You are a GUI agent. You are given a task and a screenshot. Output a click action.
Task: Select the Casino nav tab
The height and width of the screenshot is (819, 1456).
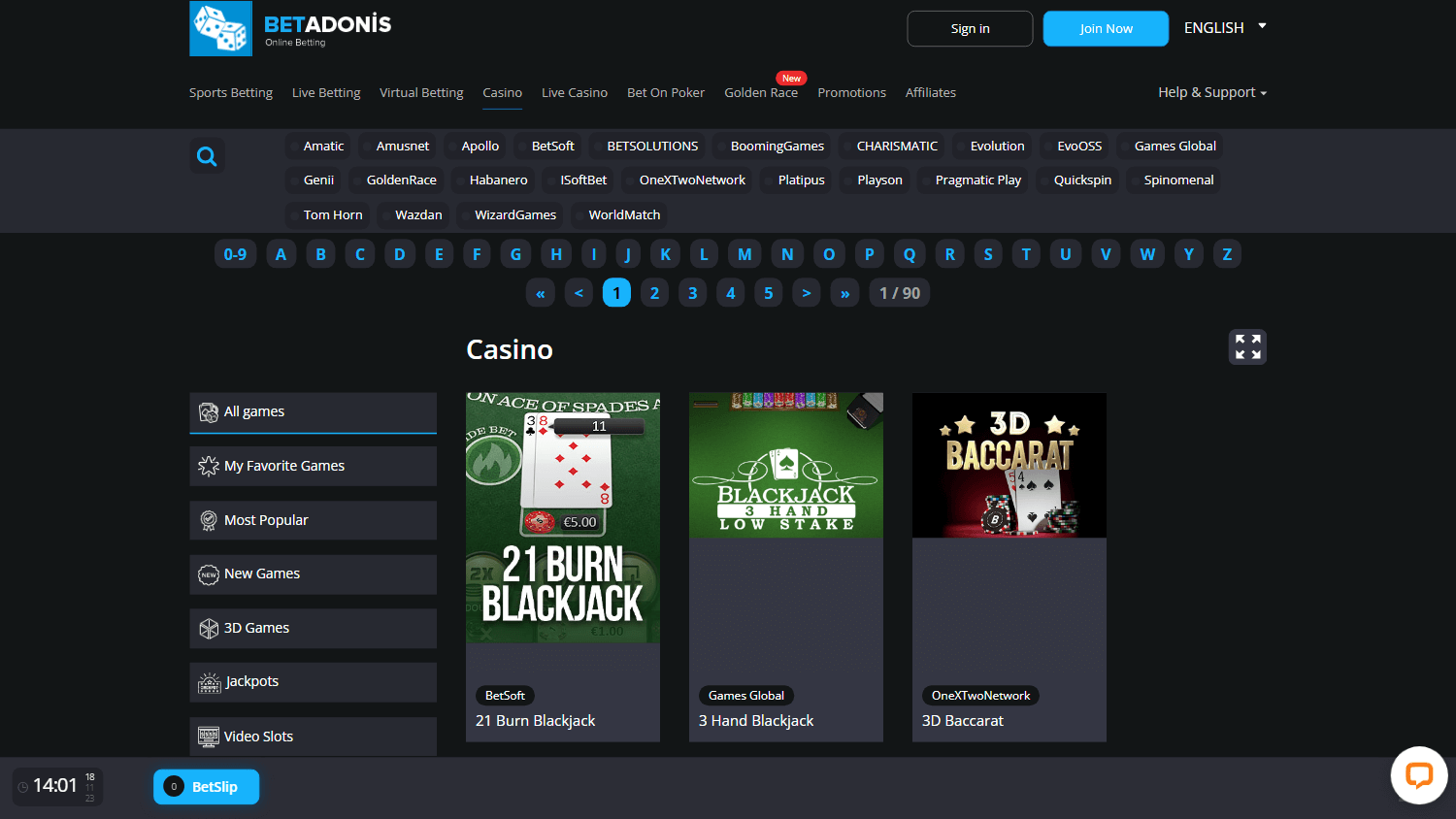[503, 93]
